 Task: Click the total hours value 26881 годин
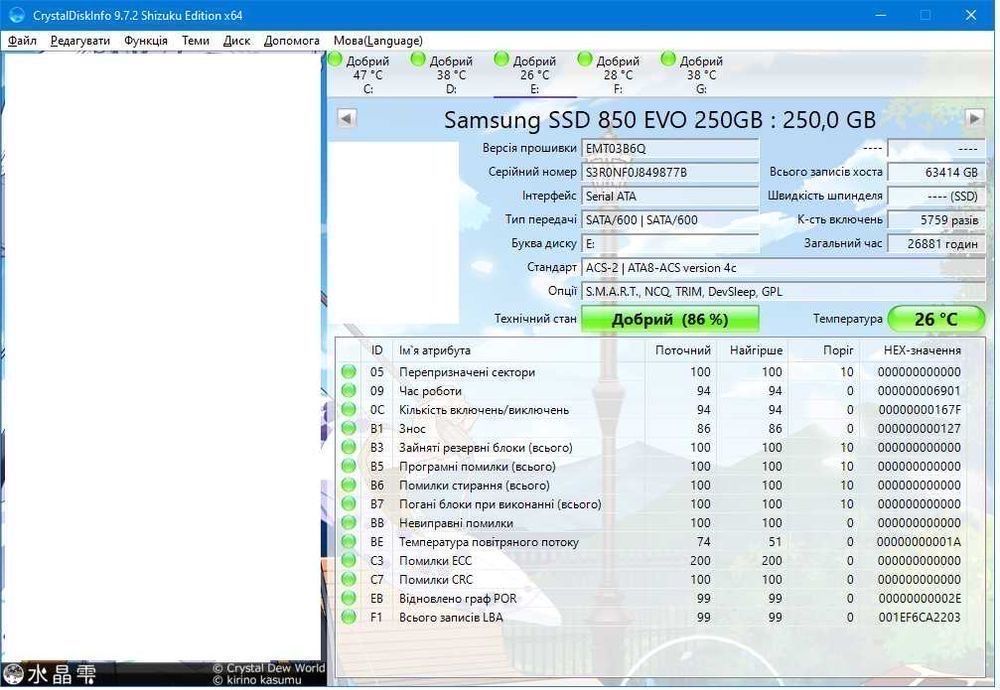tap(936, 244)
